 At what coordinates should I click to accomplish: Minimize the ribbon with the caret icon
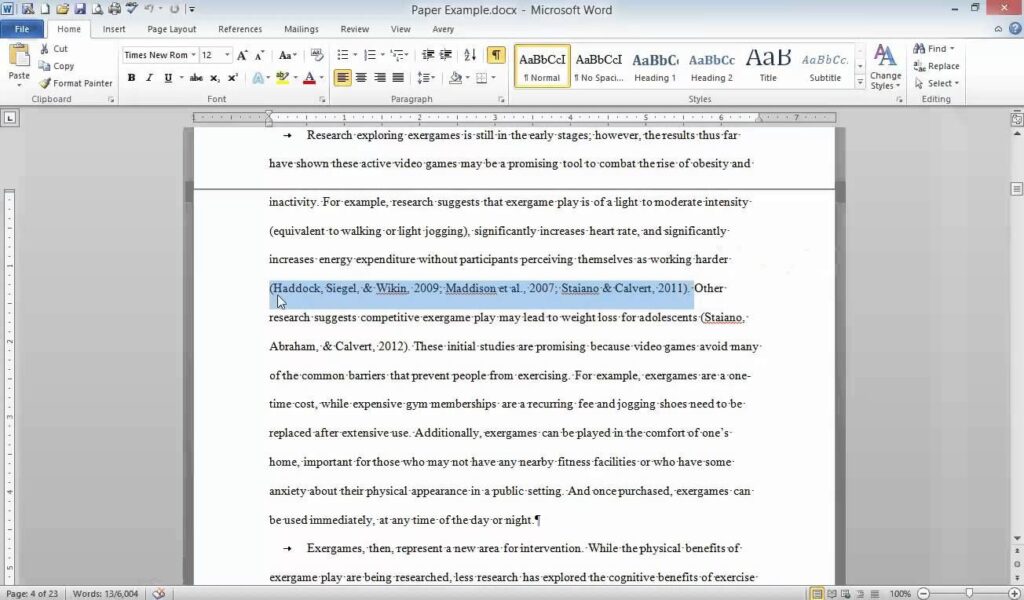pyautogui.click(x=998, y=29)
